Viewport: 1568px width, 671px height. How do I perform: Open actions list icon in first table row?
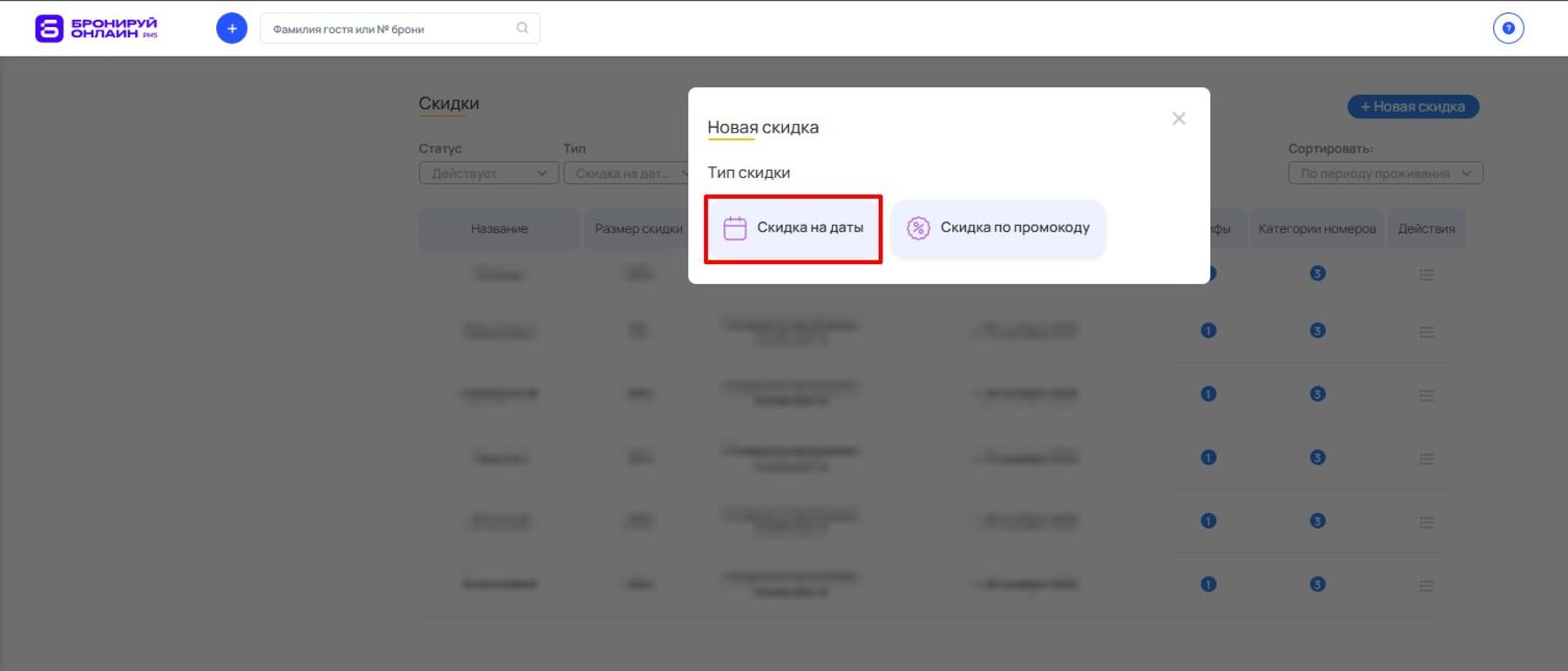pyautogui.click(x=1425, y=274)
